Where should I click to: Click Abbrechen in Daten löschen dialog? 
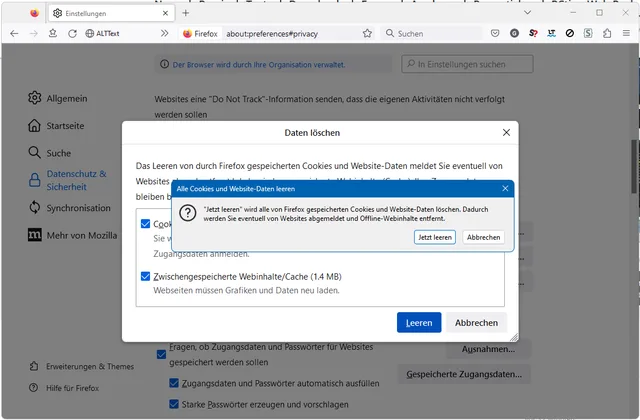pyautogui.click(x=476, y=322)
